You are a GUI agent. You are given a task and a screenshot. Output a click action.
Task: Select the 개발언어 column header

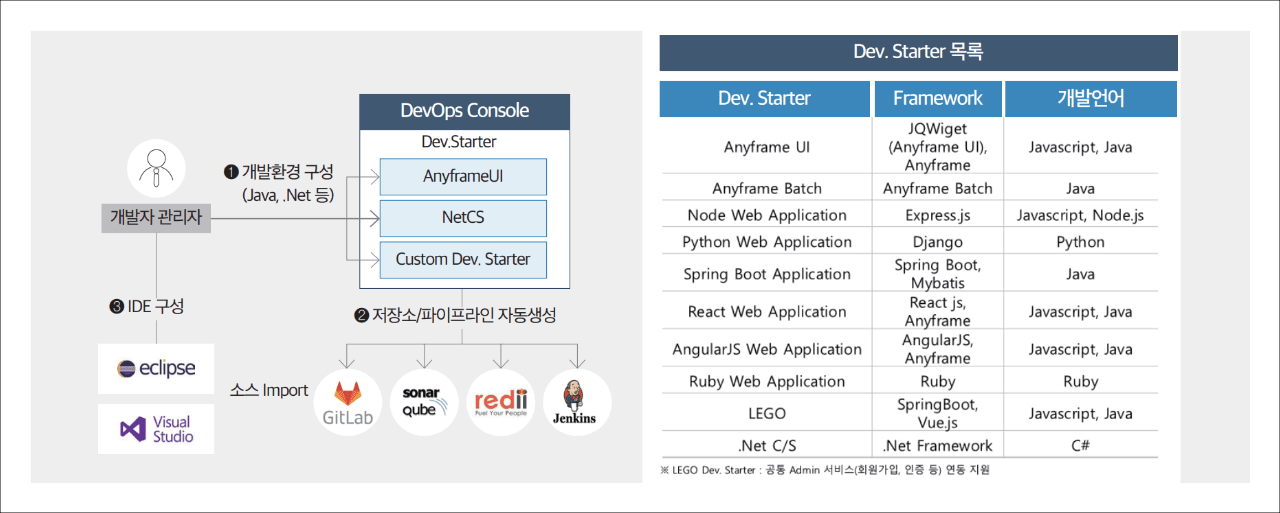tap(1091, 99)
